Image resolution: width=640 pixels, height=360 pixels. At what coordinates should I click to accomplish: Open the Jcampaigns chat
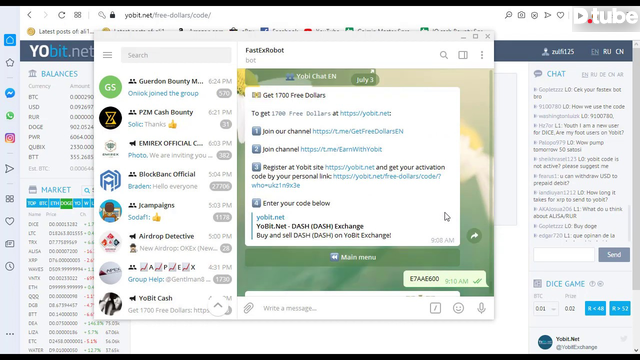pyautogui.click(x=165, y=211)
